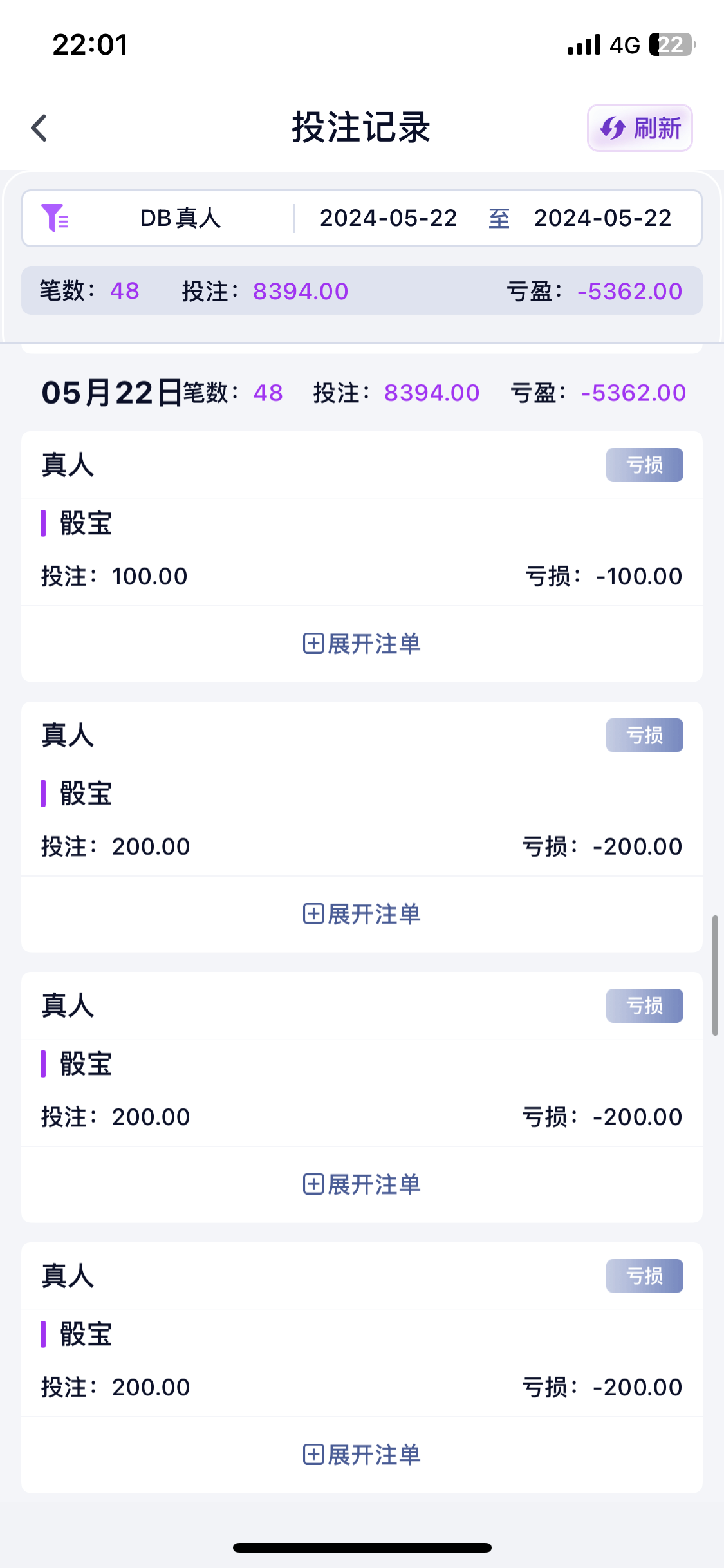Select the end date after 至

click(602, 218)
